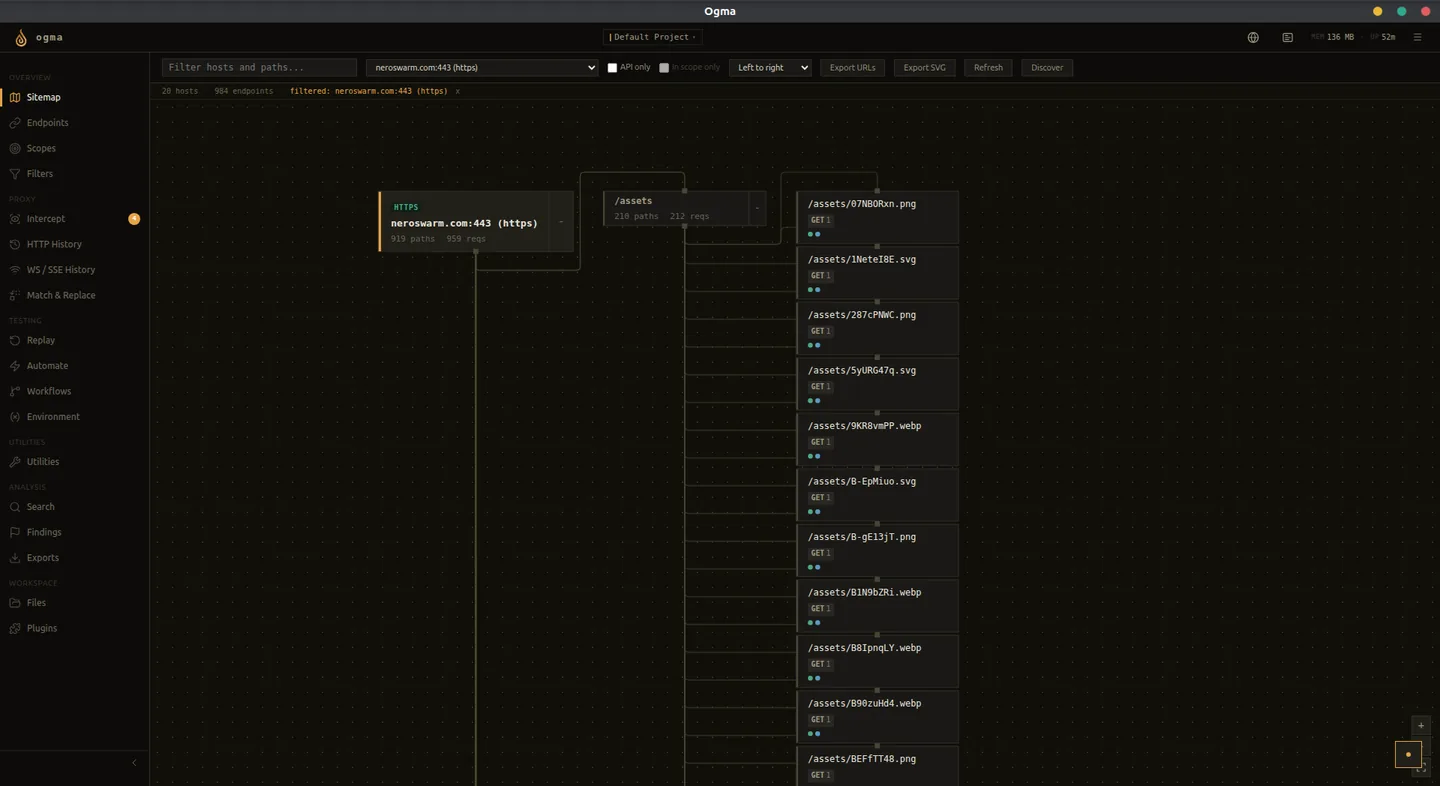Open the globe icon in header
1440x786 pixels.
coord(1253,37)
